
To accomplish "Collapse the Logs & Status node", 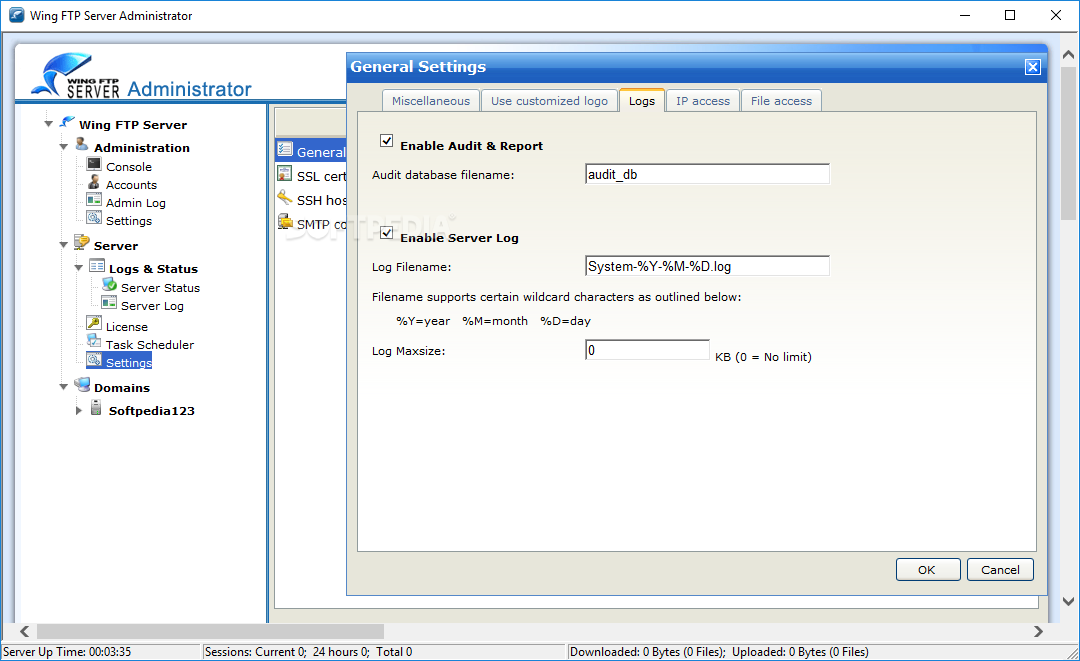I will click(79, 268).
